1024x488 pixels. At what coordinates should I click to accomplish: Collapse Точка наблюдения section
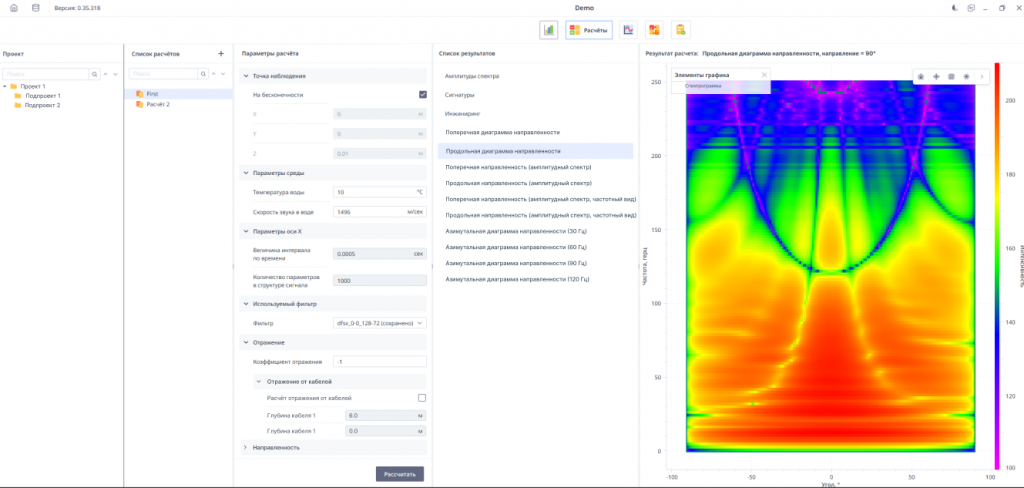(x=245, y=76)
